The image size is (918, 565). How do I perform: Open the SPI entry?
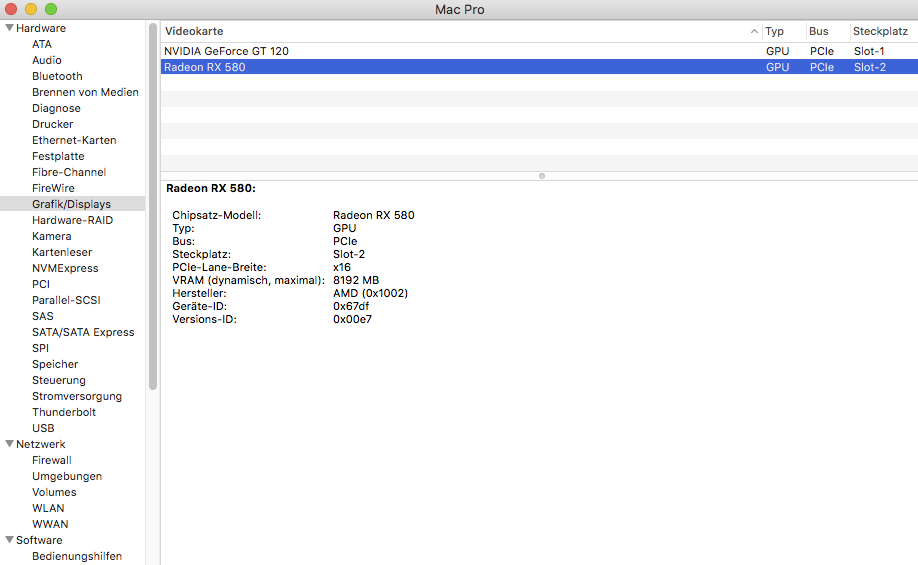40,348
